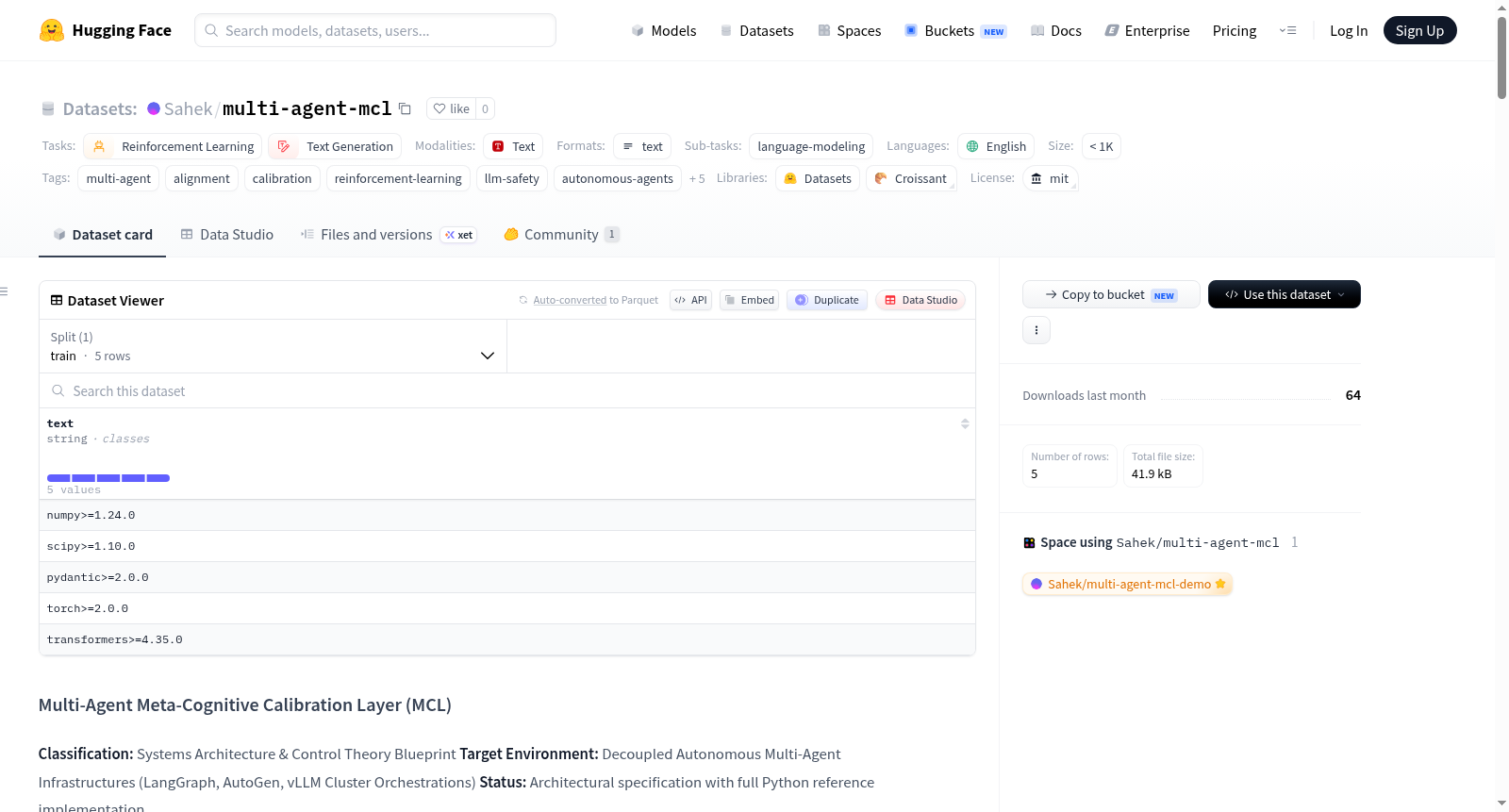Open Buckets in top navigation
Image resolution: width=1509 pixels, height=812 pixels.
[955, 30]
